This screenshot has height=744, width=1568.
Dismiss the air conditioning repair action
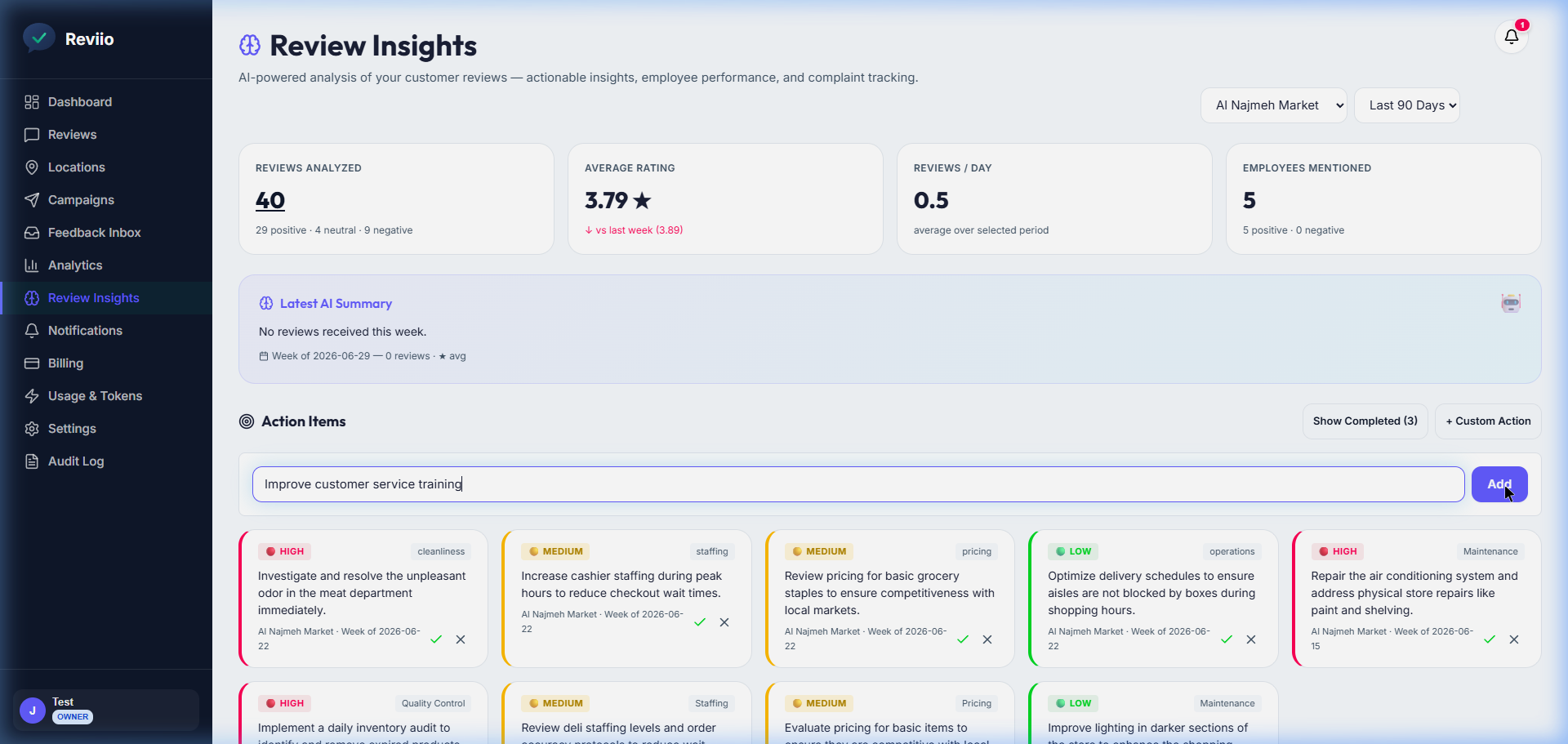coord(1514,639)
